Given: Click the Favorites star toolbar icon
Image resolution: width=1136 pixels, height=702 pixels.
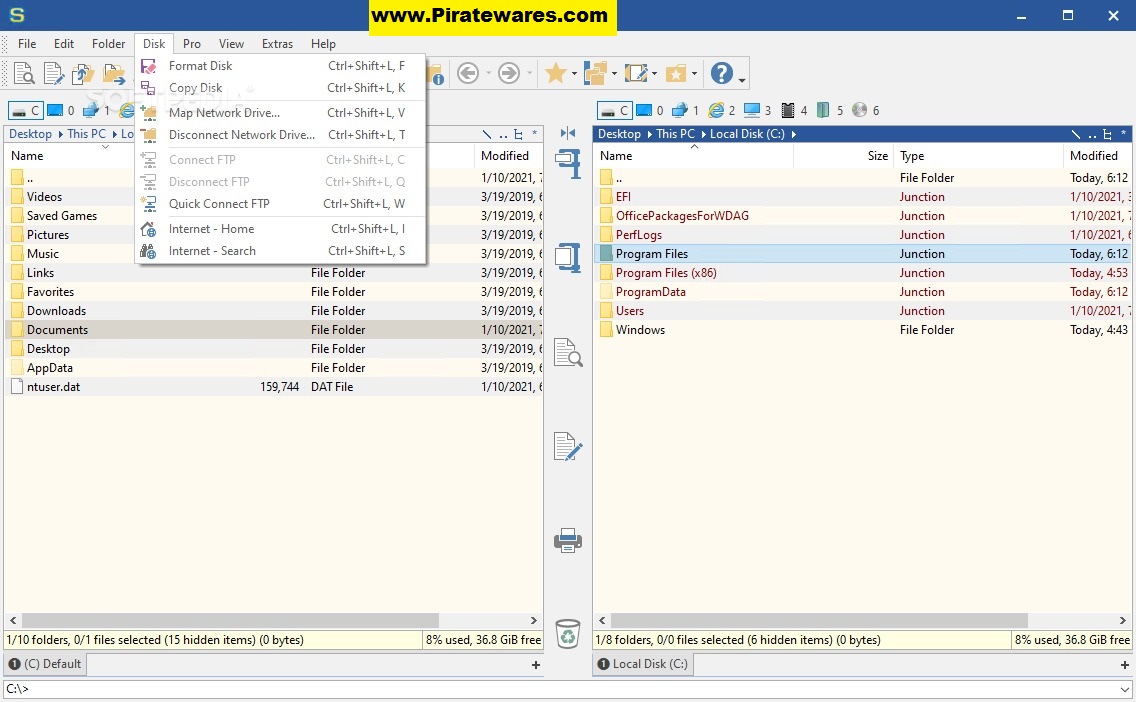Looking at the screenshot, I should tap(556, 72).
